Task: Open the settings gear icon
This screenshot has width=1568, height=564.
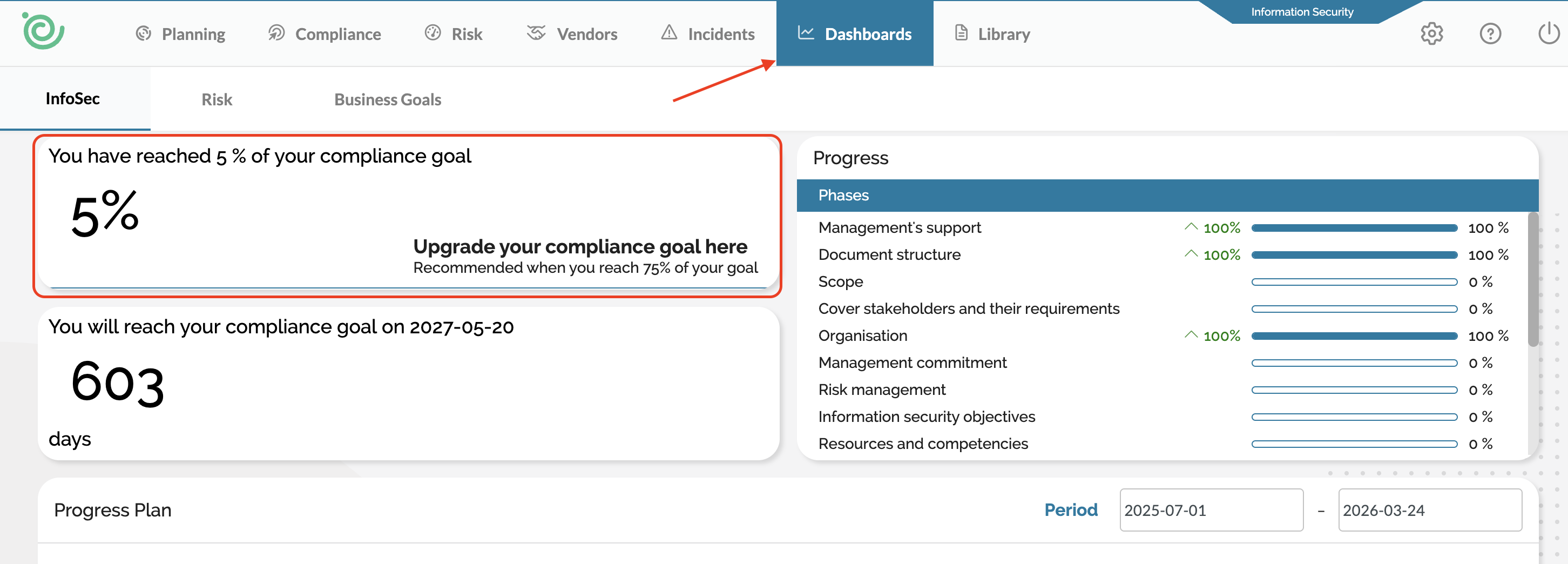Action: click(1431, 33)
